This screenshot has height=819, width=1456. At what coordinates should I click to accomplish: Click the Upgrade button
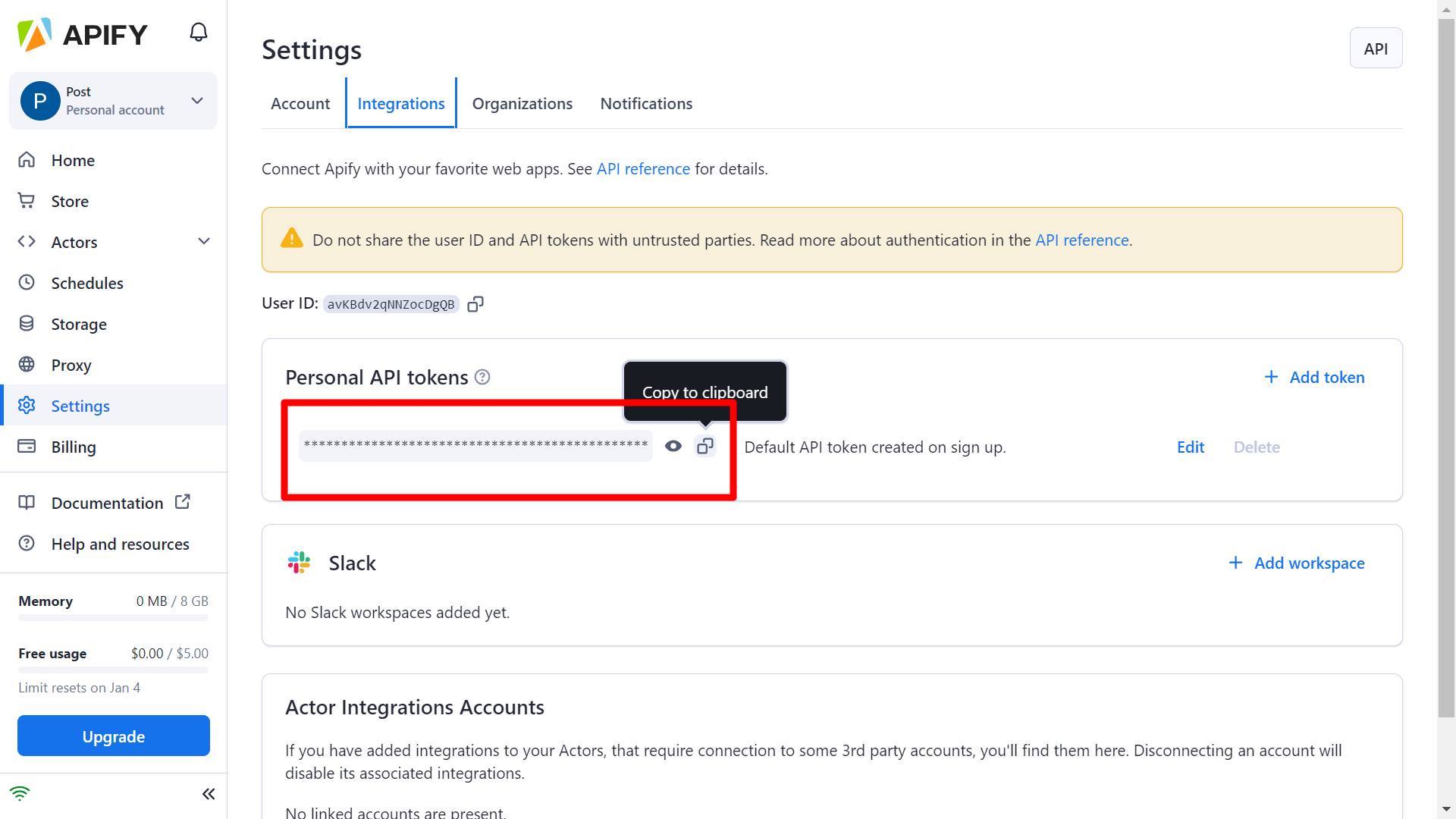114,736
